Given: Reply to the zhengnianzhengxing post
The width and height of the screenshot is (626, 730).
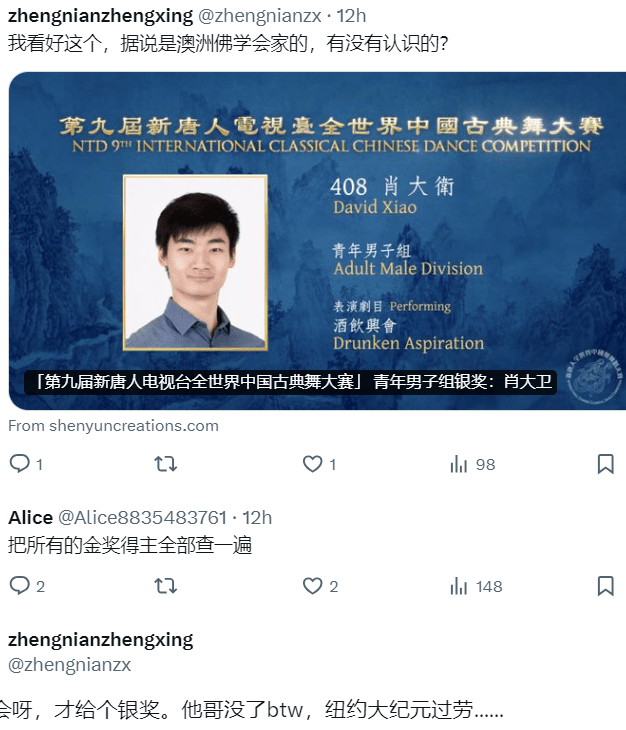Looking at the screenshot, I should pos(26,464).
